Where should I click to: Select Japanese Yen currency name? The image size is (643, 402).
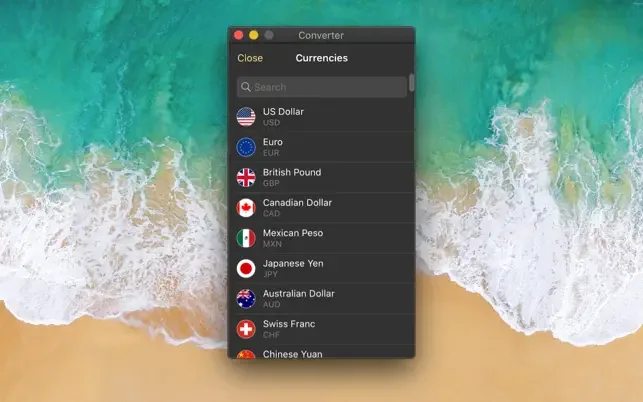[293, 263]
